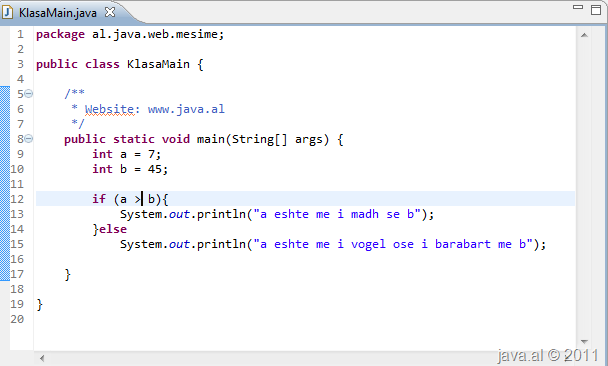Click line number 12 in the gutter
The image size is (608, 366).
[x=17, y=199]
